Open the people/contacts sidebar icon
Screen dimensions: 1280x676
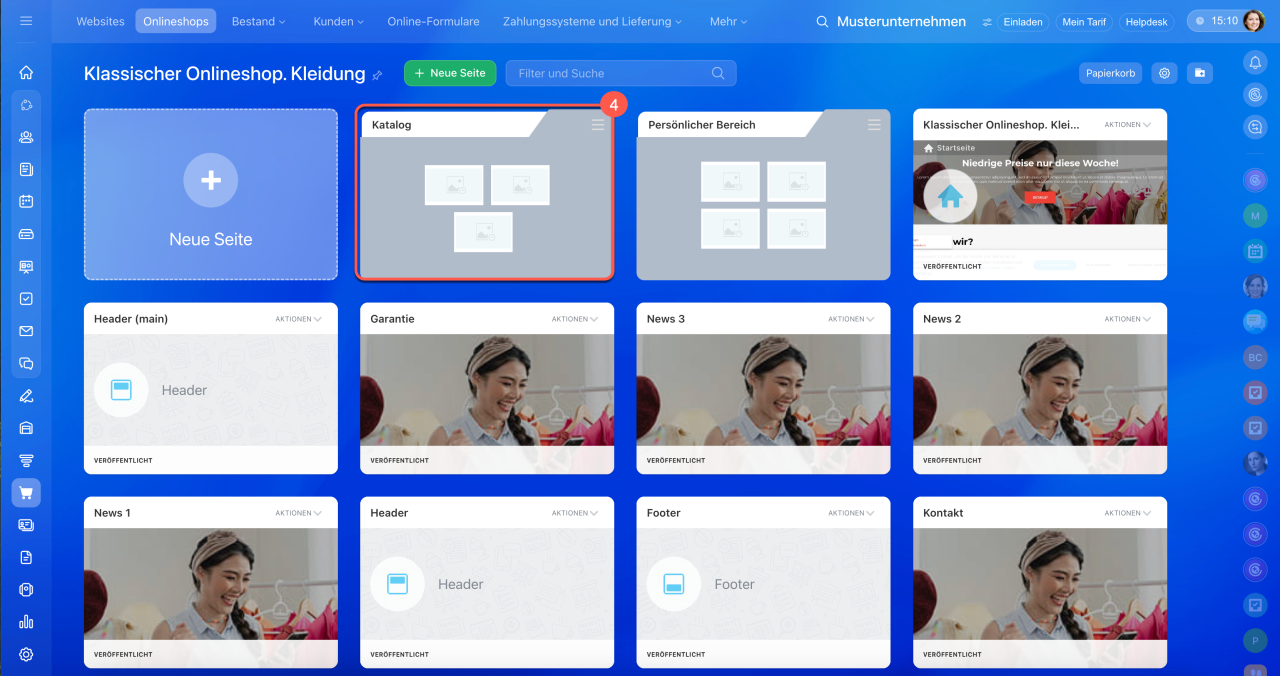26,137
